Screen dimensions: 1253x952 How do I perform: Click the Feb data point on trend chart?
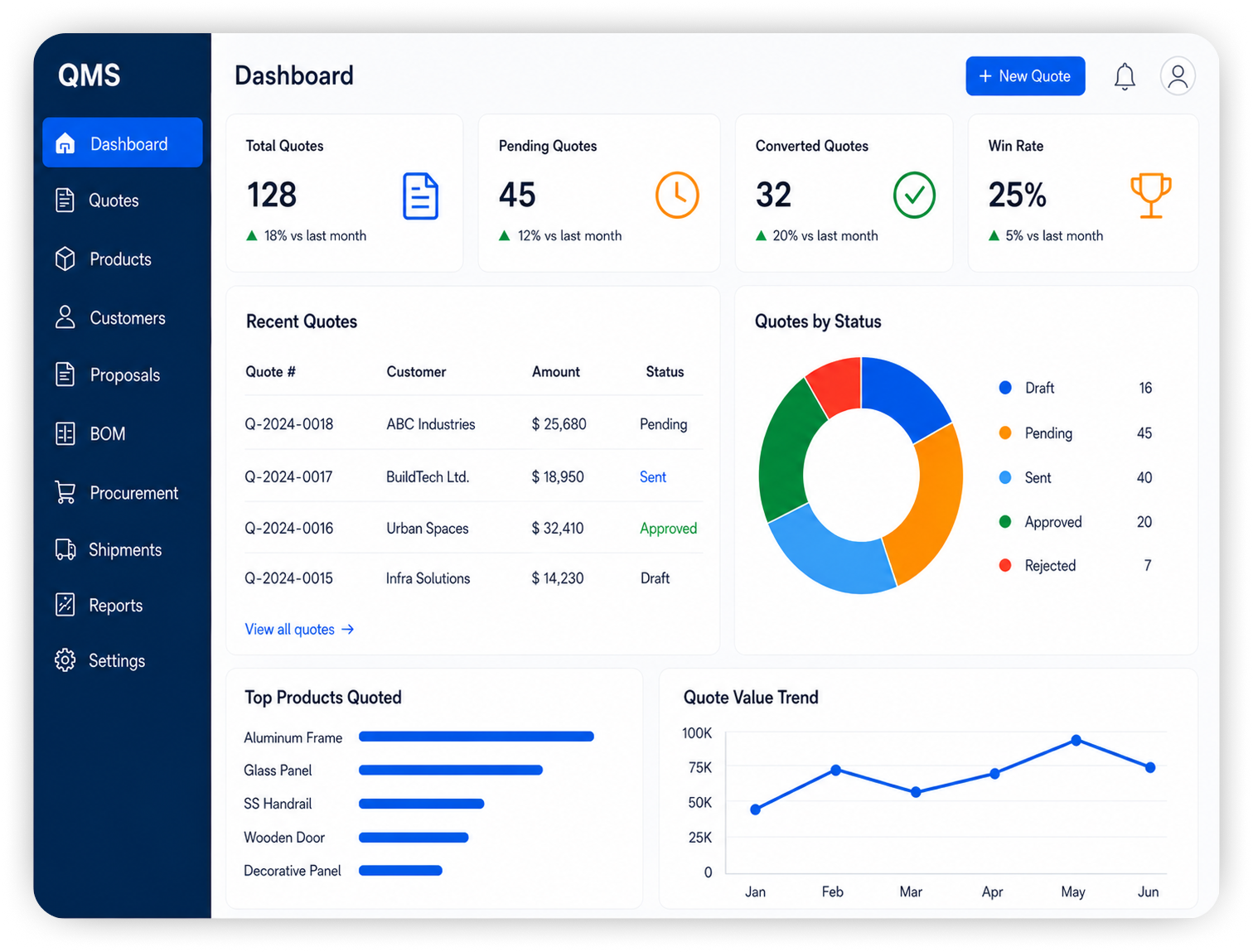[x=835, y=771]
